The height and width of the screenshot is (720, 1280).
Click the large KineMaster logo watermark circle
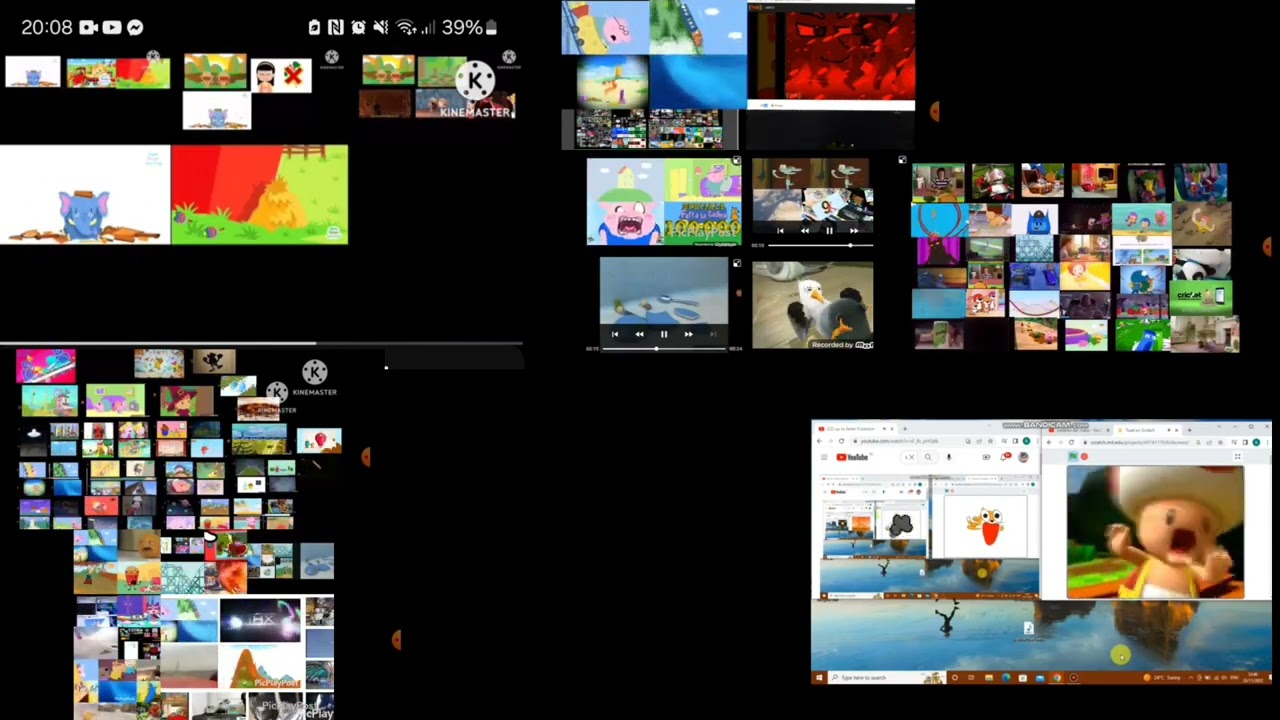tap(476, 81)
